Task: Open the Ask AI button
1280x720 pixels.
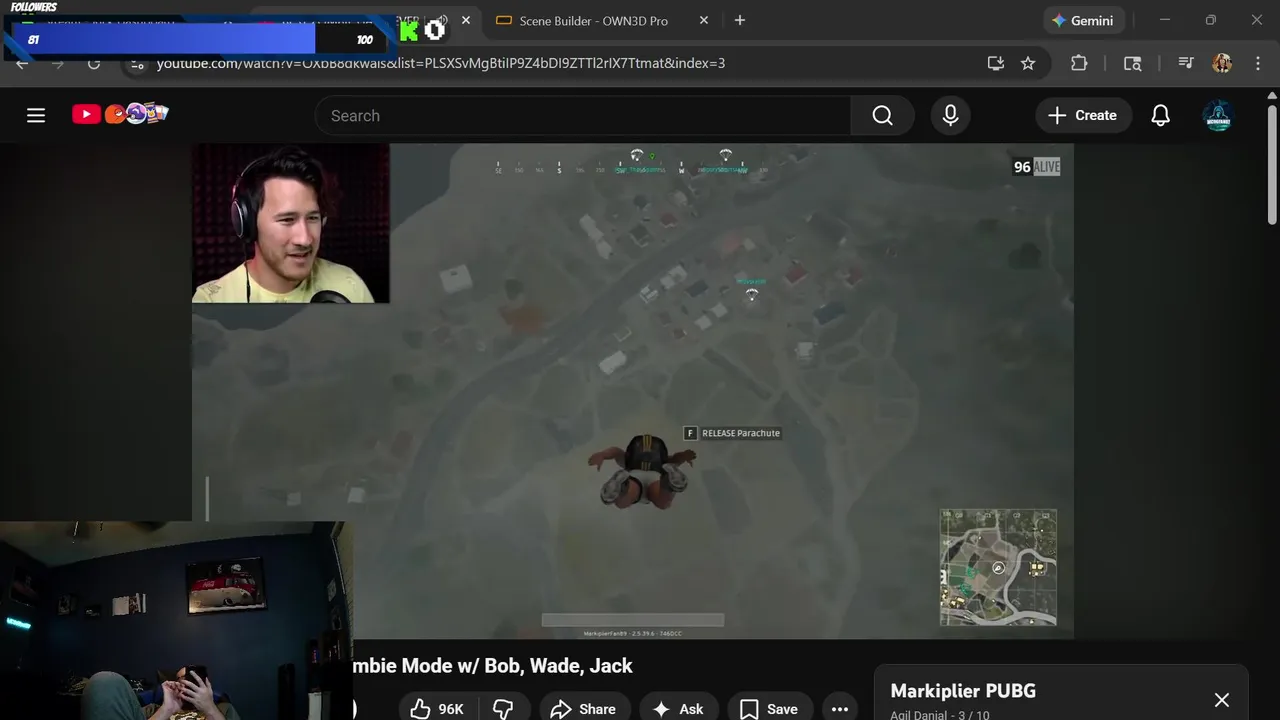Action: (678, 708)
